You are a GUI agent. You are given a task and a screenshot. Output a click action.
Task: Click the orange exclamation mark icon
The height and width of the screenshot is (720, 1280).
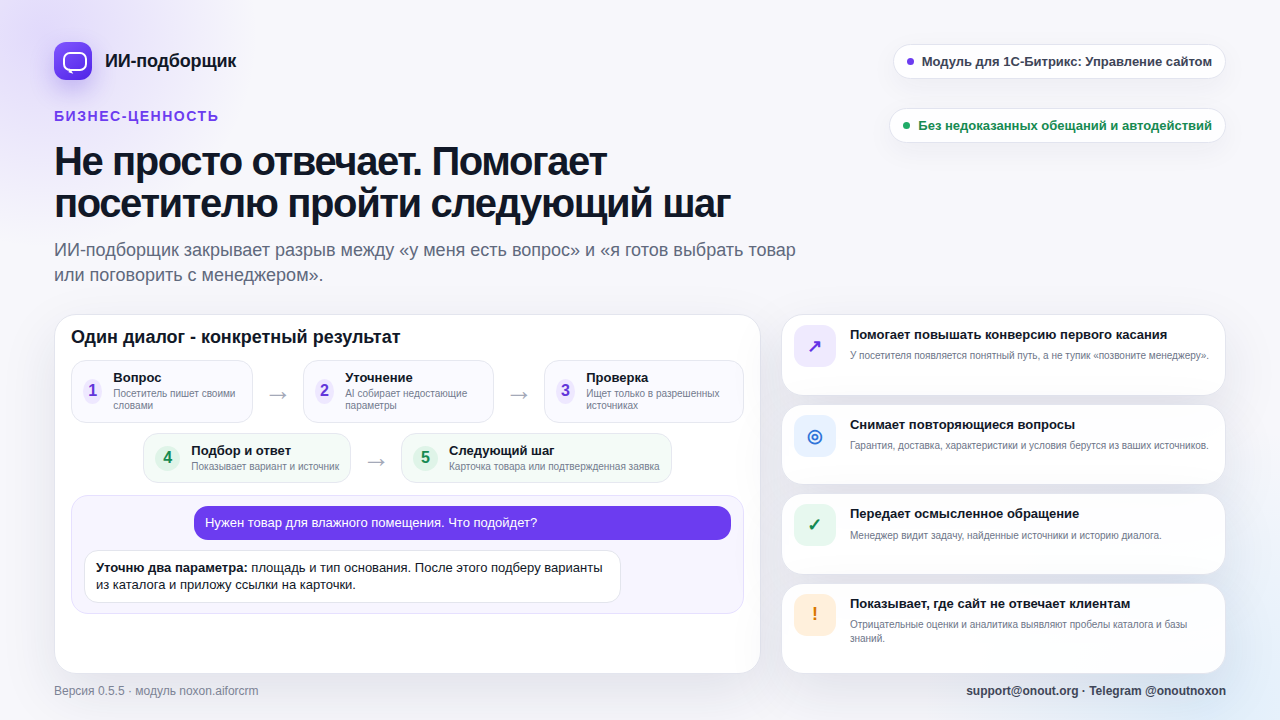(815, 614)
